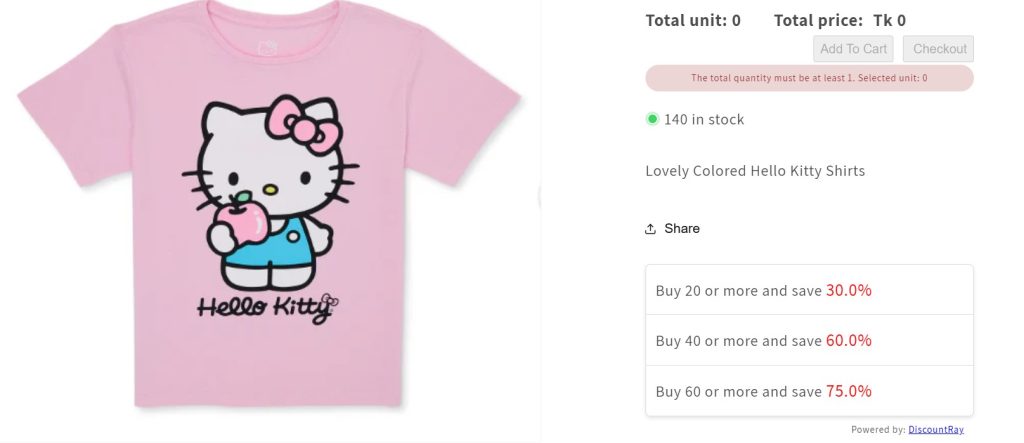Click the Total unit: 0 label
The image size is (1024, 443).
(x=693, y=20)
